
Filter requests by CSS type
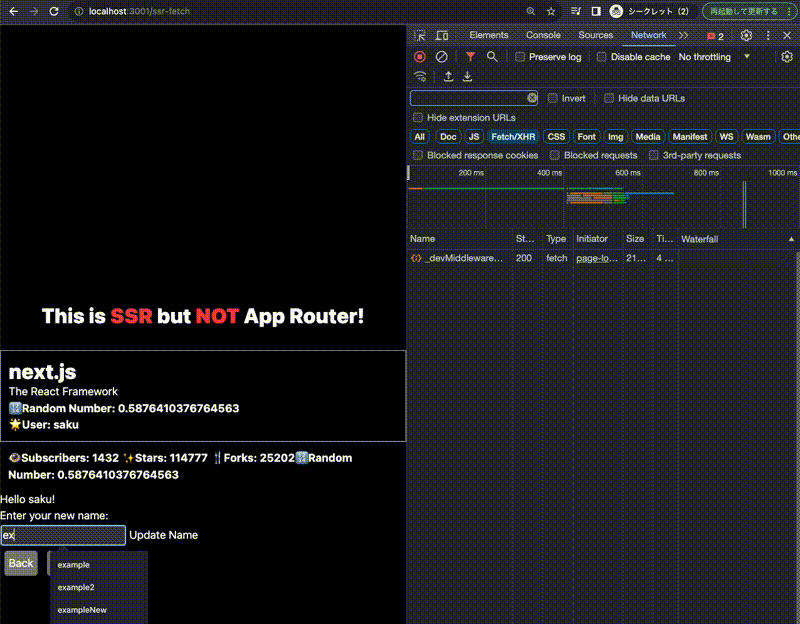click(556, 137)
